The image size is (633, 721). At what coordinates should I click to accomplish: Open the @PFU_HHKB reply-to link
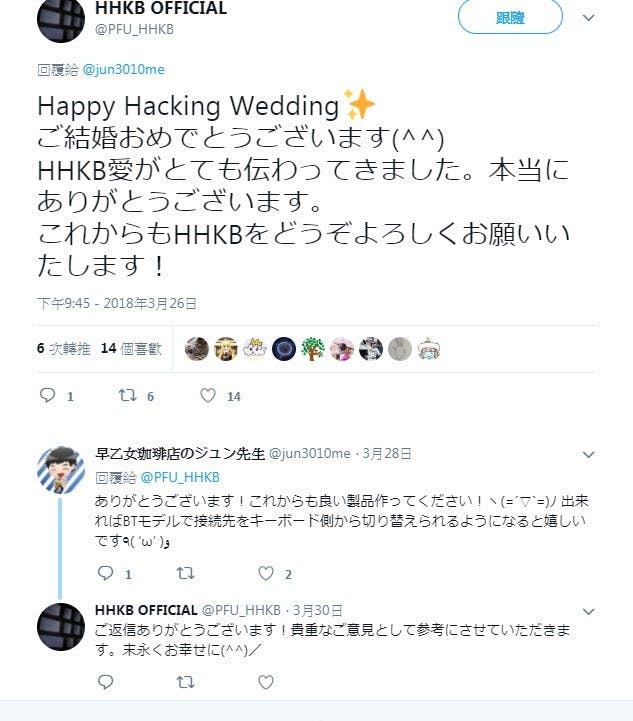[180, 477]
